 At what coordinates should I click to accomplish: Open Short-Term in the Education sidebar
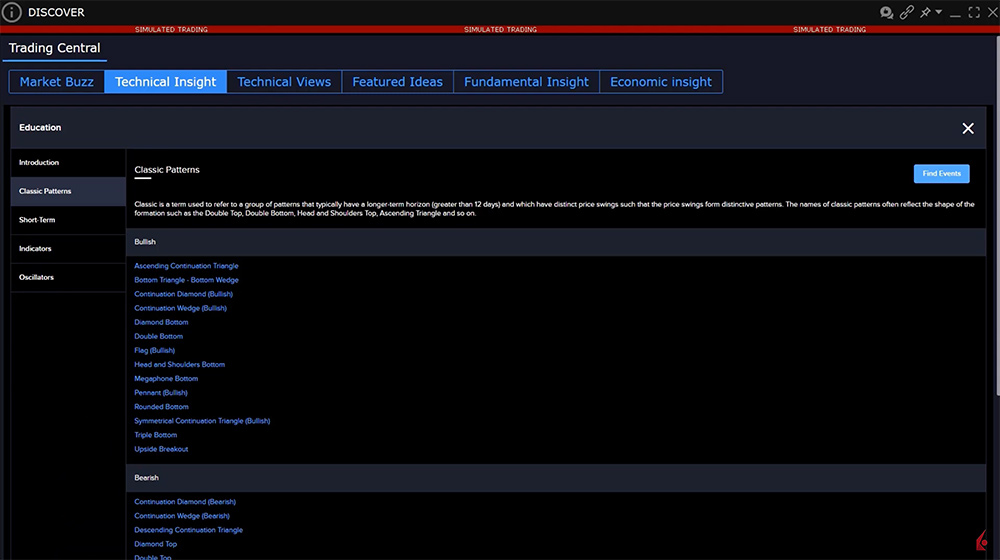(68, 220)
